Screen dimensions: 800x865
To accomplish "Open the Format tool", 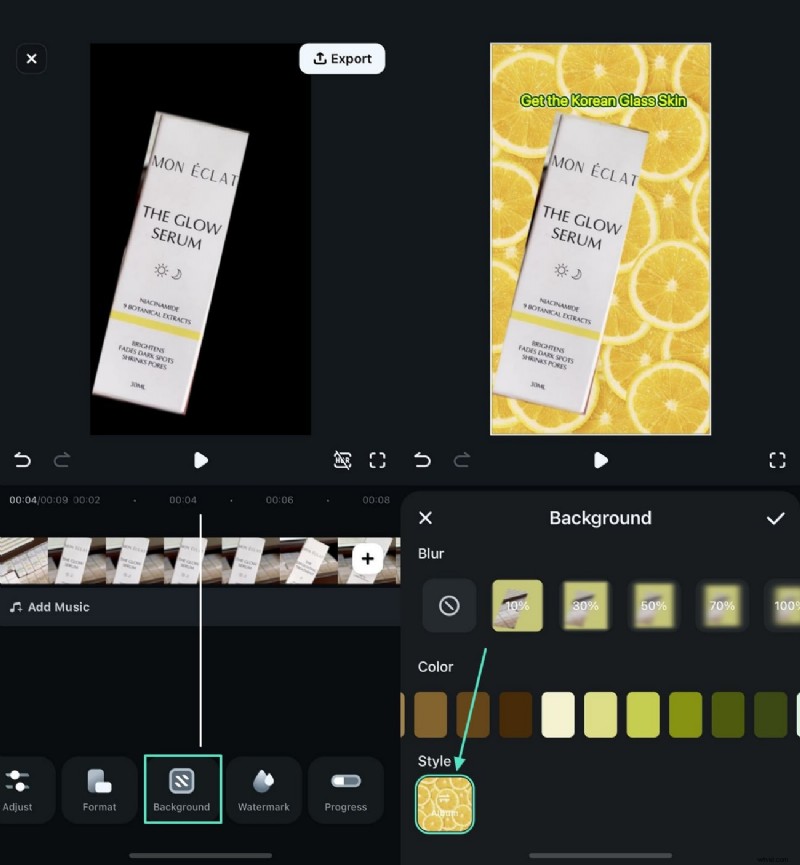I will [x=99, y=789].
